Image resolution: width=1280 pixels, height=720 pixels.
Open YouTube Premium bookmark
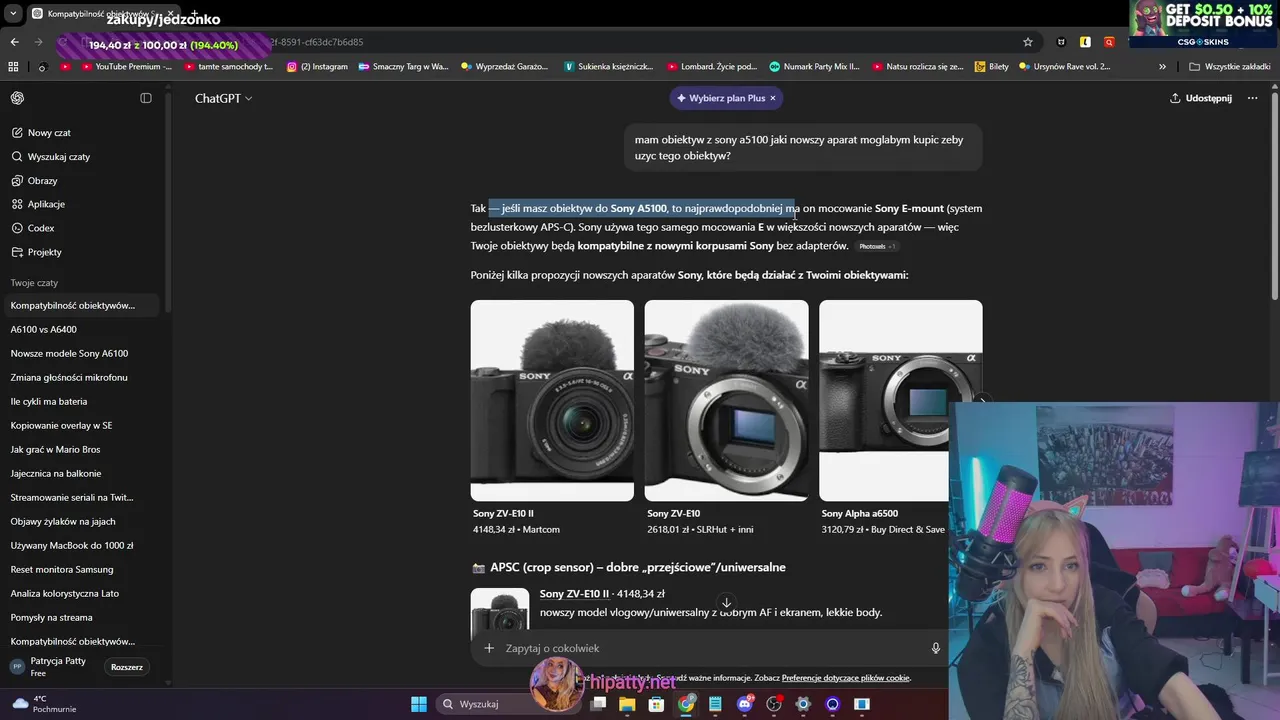click(127, 67)
